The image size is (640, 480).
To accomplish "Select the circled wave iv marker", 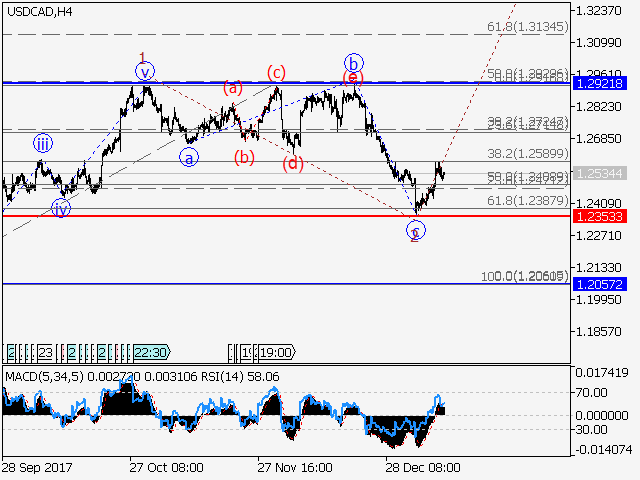I will (62, 208).
